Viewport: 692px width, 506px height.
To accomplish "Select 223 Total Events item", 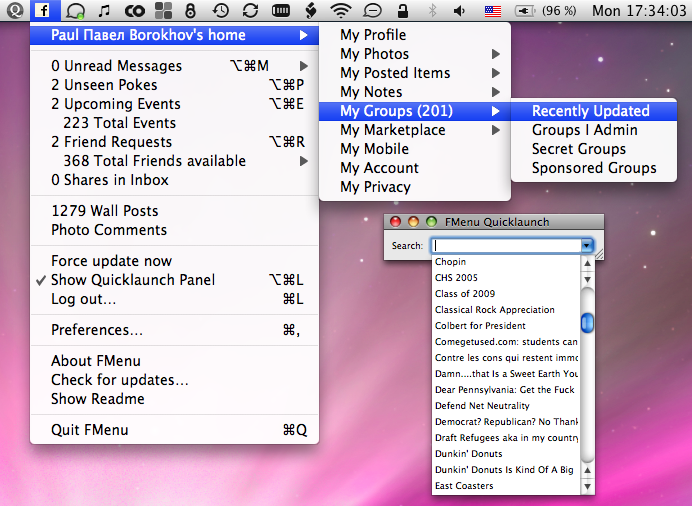I will coord(174,123).
